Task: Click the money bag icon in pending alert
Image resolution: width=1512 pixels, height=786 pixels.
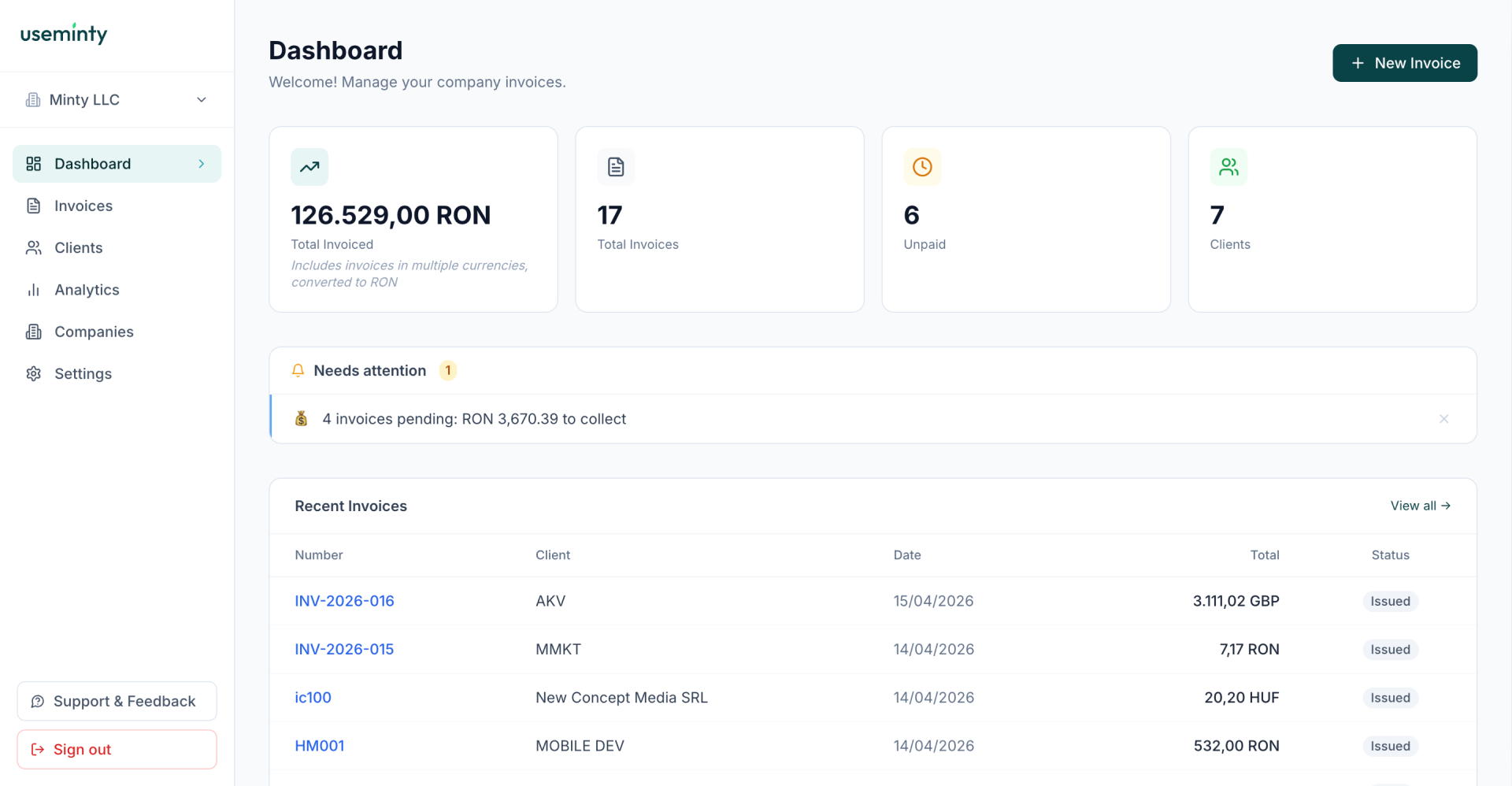Action: pyautogui.click(x=302, y=419)
